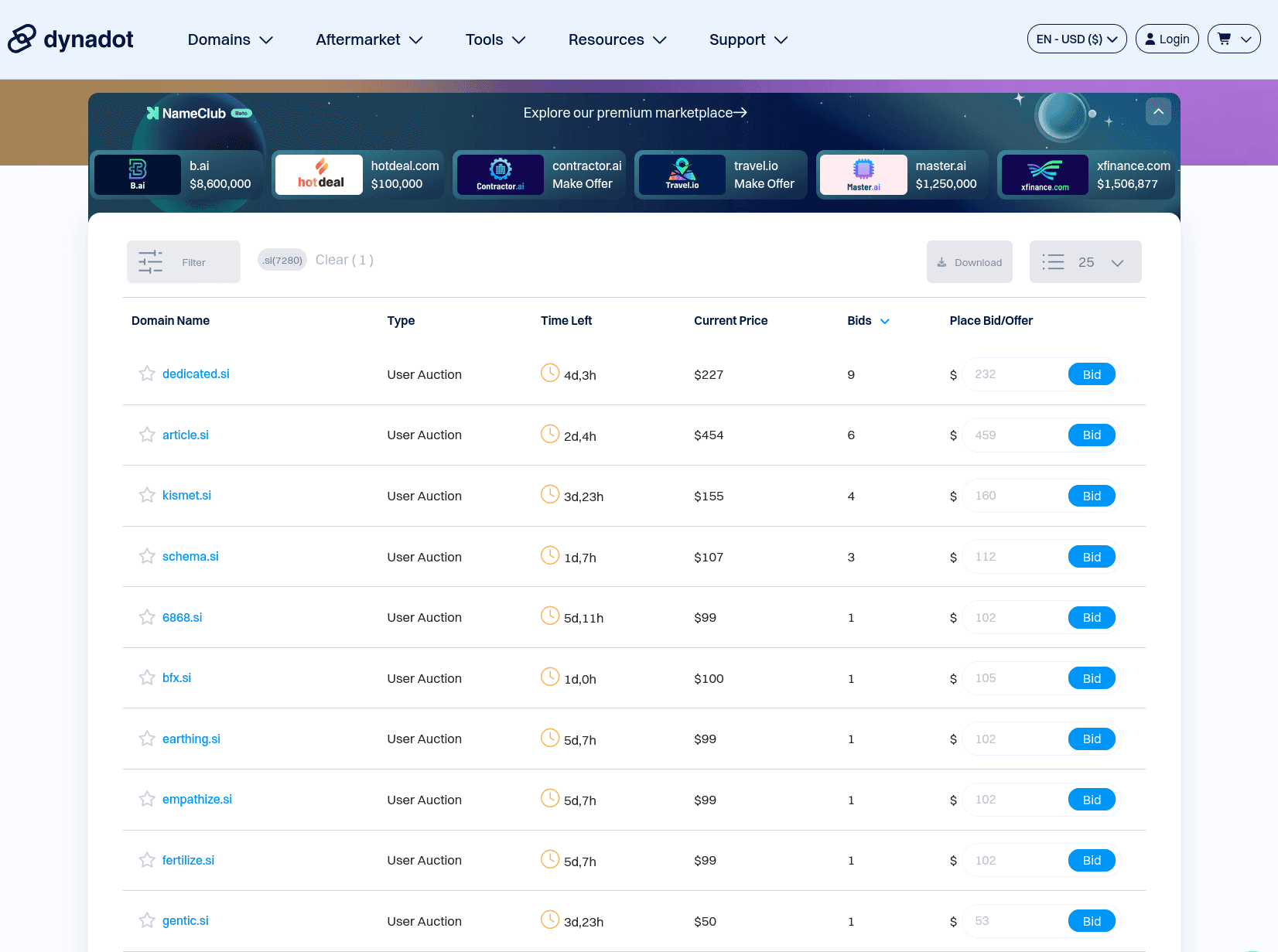Click the NameClub logo
This screenshot has height=952, width=1278.
pyautogui.click(x=199, y=113)
